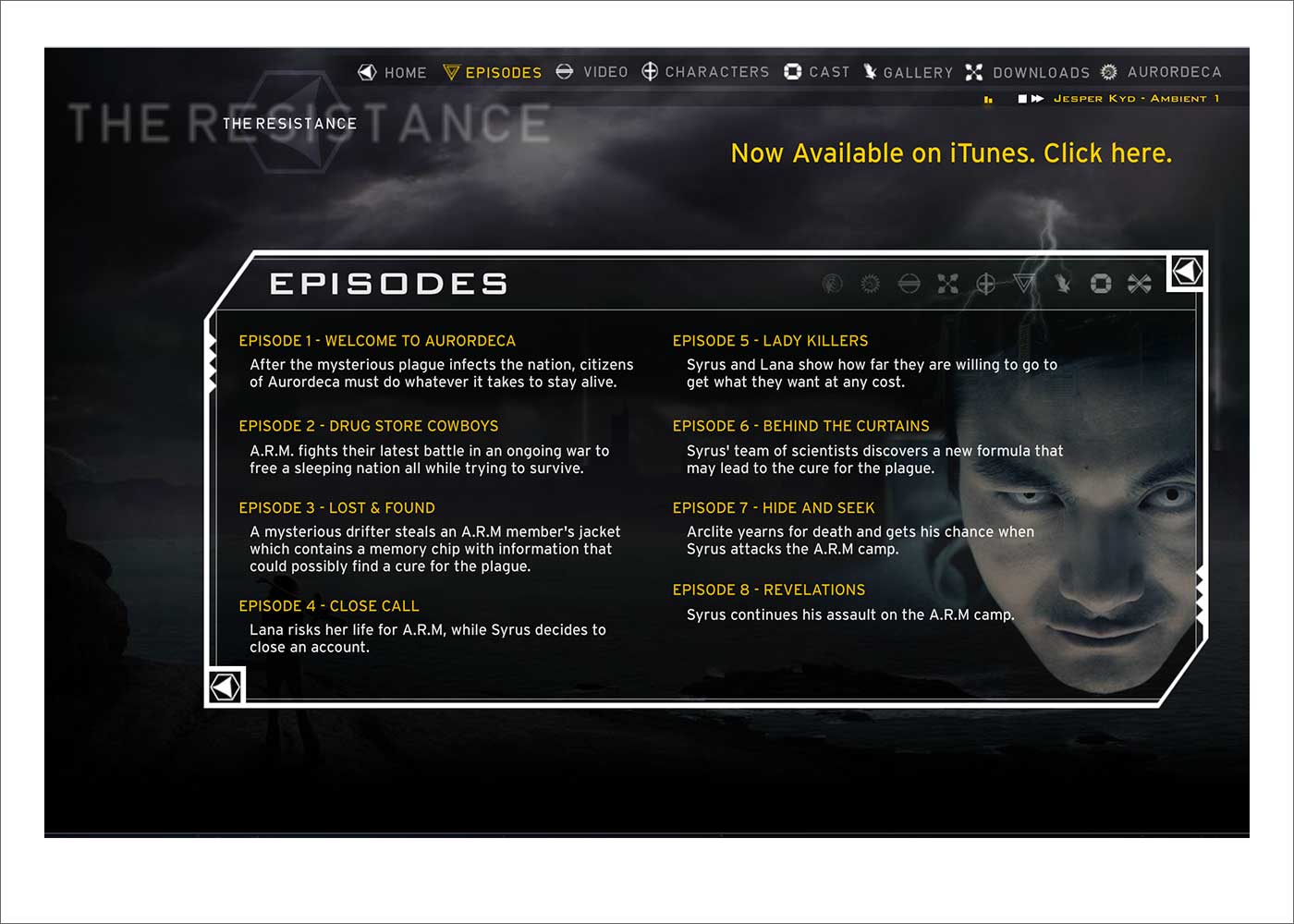The image size is (1294, 924).
Task: Click the hexagon arrow button at panel bottom-left
Action: coord(225,687)
